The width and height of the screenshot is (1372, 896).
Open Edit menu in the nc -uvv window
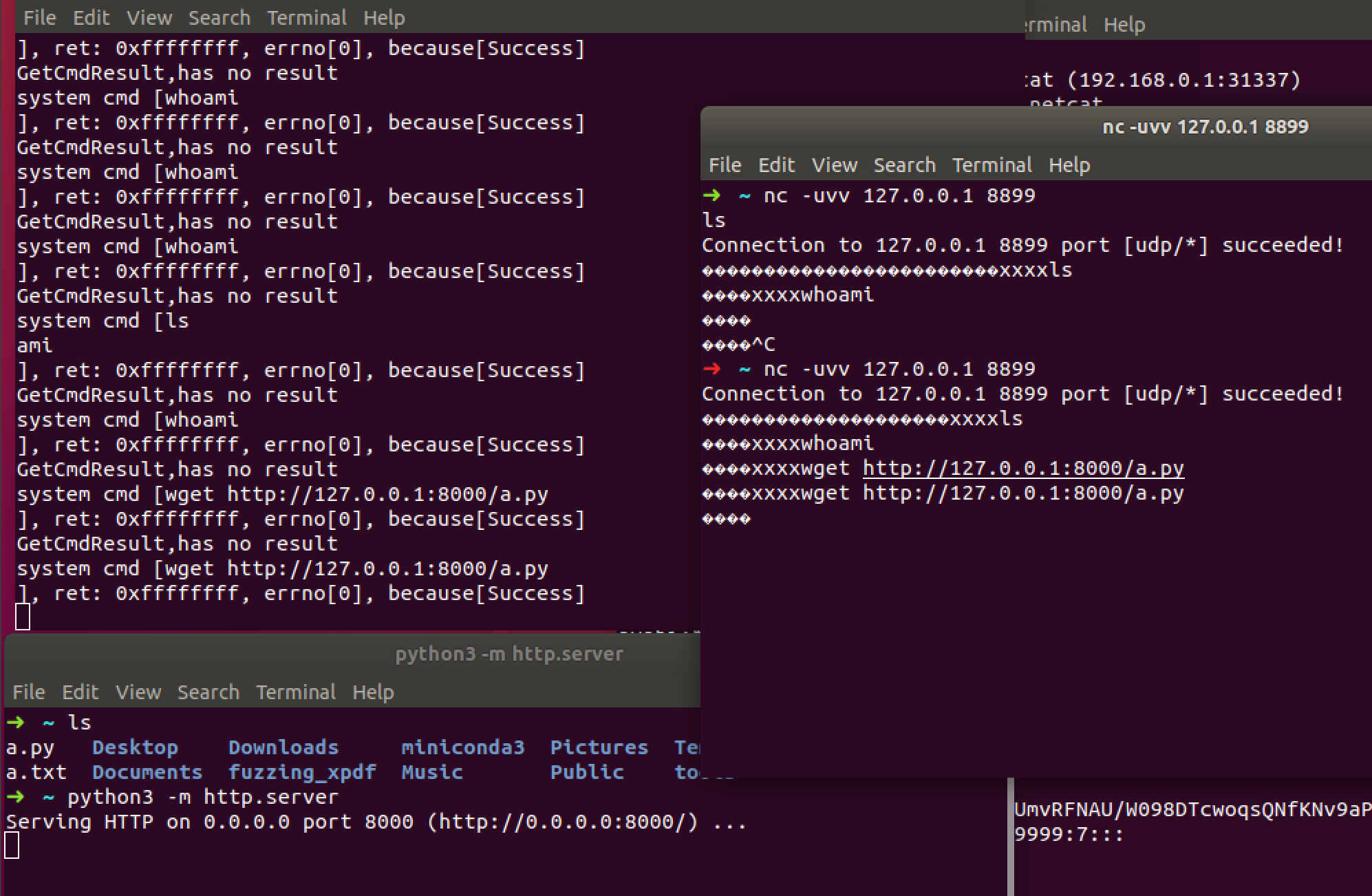tap(776, 165)
